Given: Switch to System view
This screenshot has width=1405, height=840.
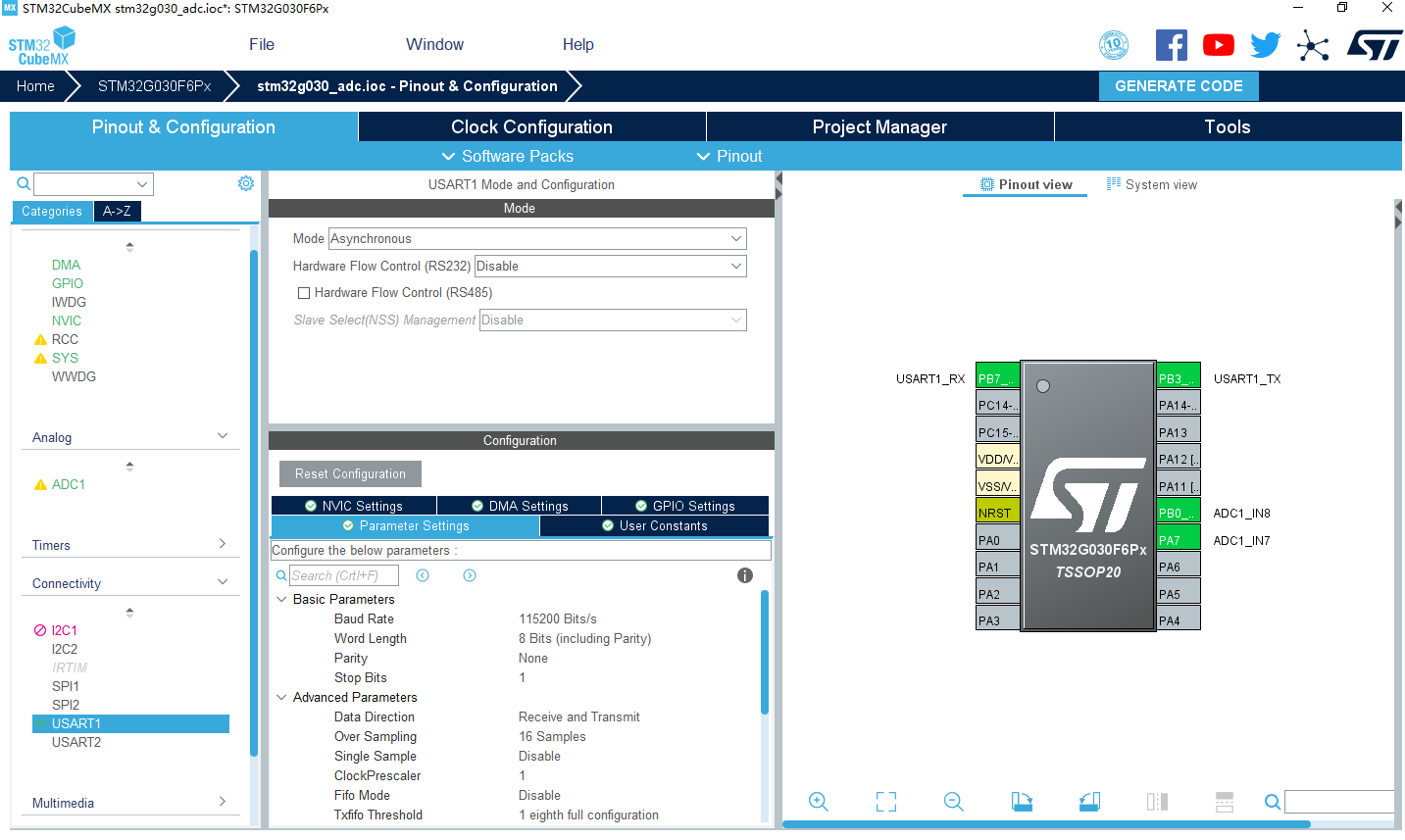Looking at the screenshot, I should [x=1152, y=184].
